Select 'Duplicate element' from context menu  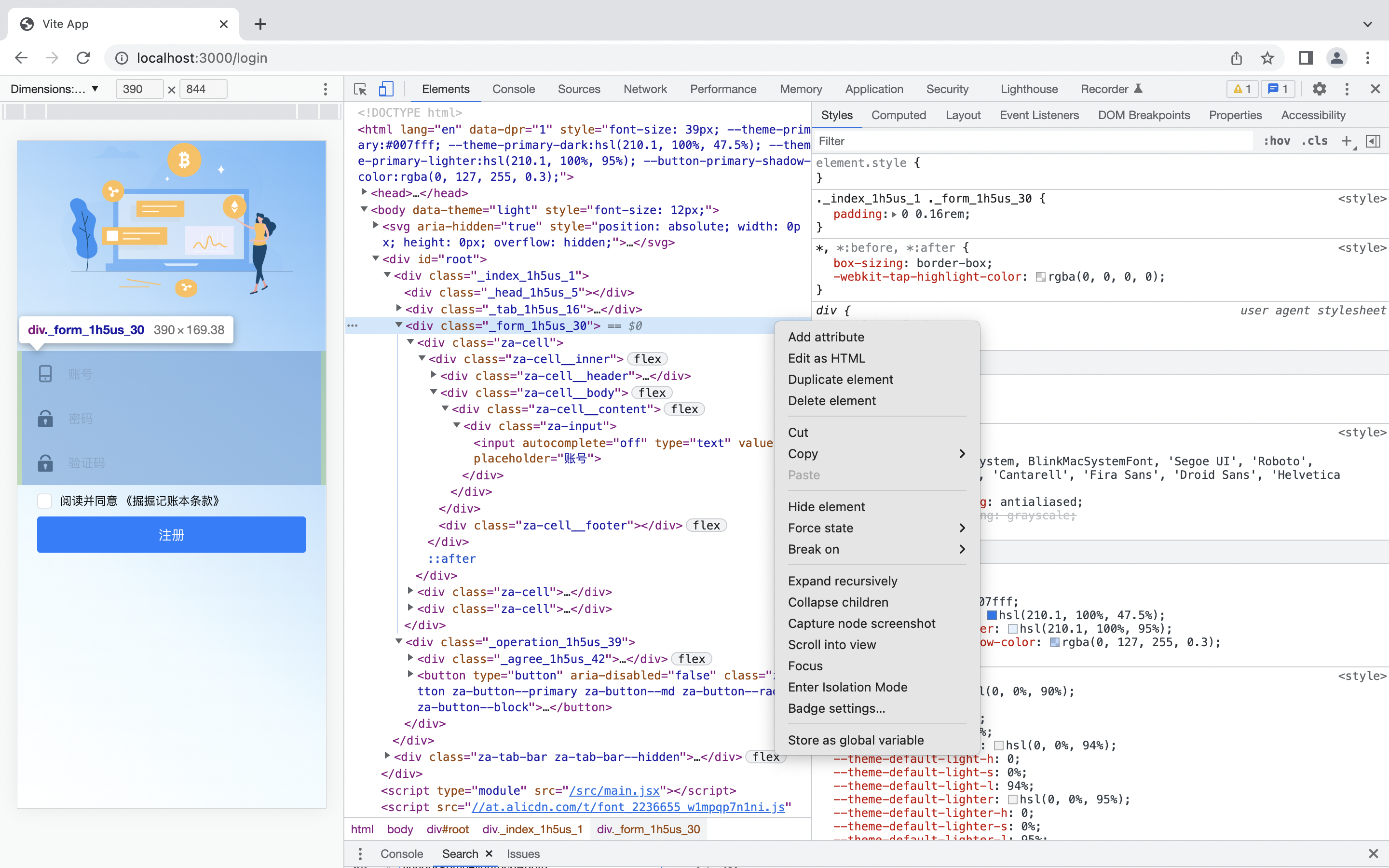click(x=840, y=379)
